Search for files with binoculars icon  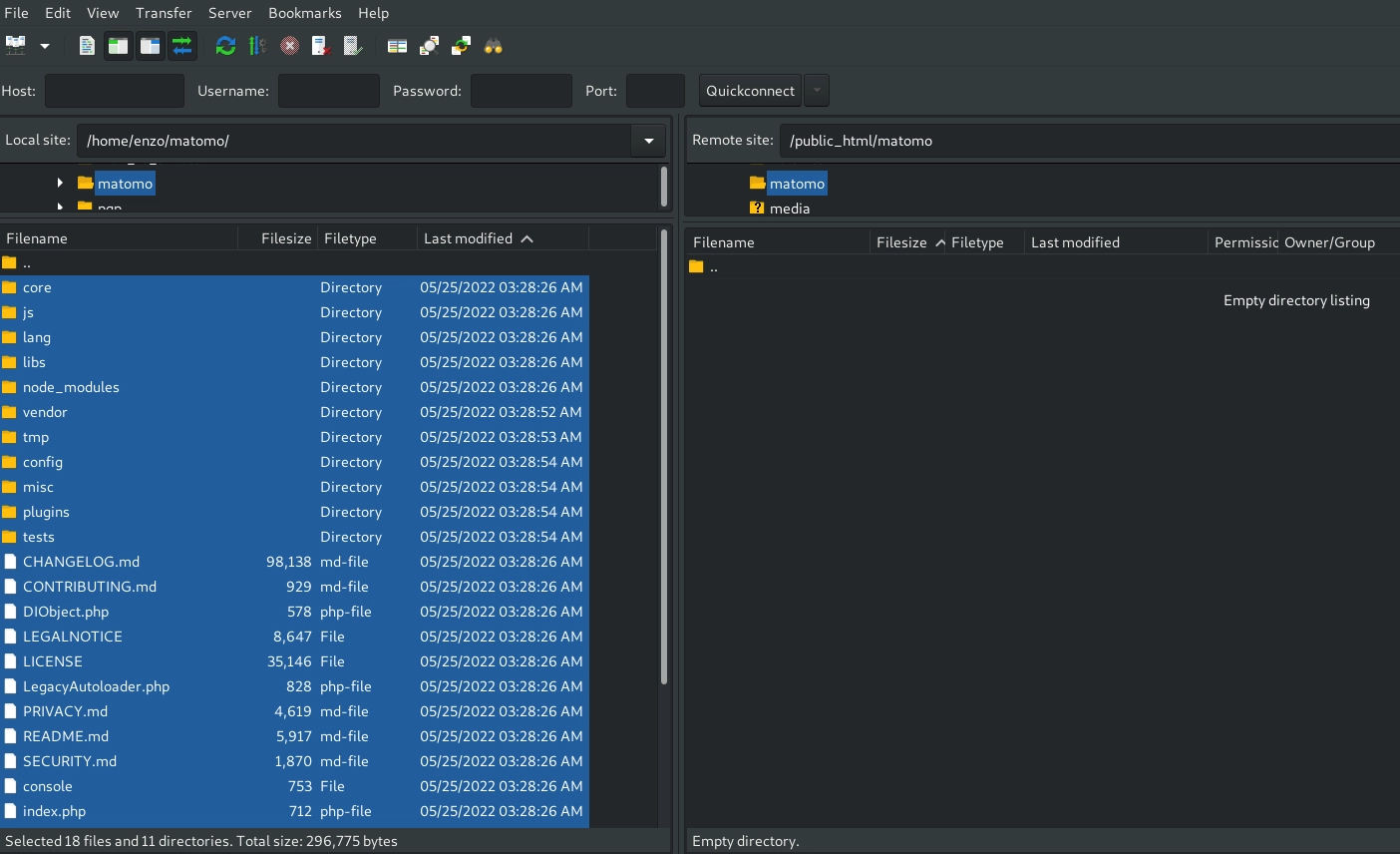click(493, 46)
